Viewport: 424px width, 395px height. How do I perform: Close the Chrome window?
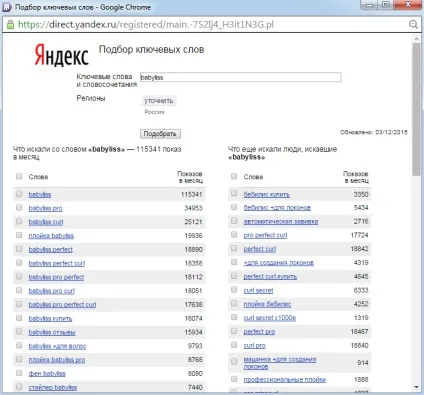(x=408, y=5)
